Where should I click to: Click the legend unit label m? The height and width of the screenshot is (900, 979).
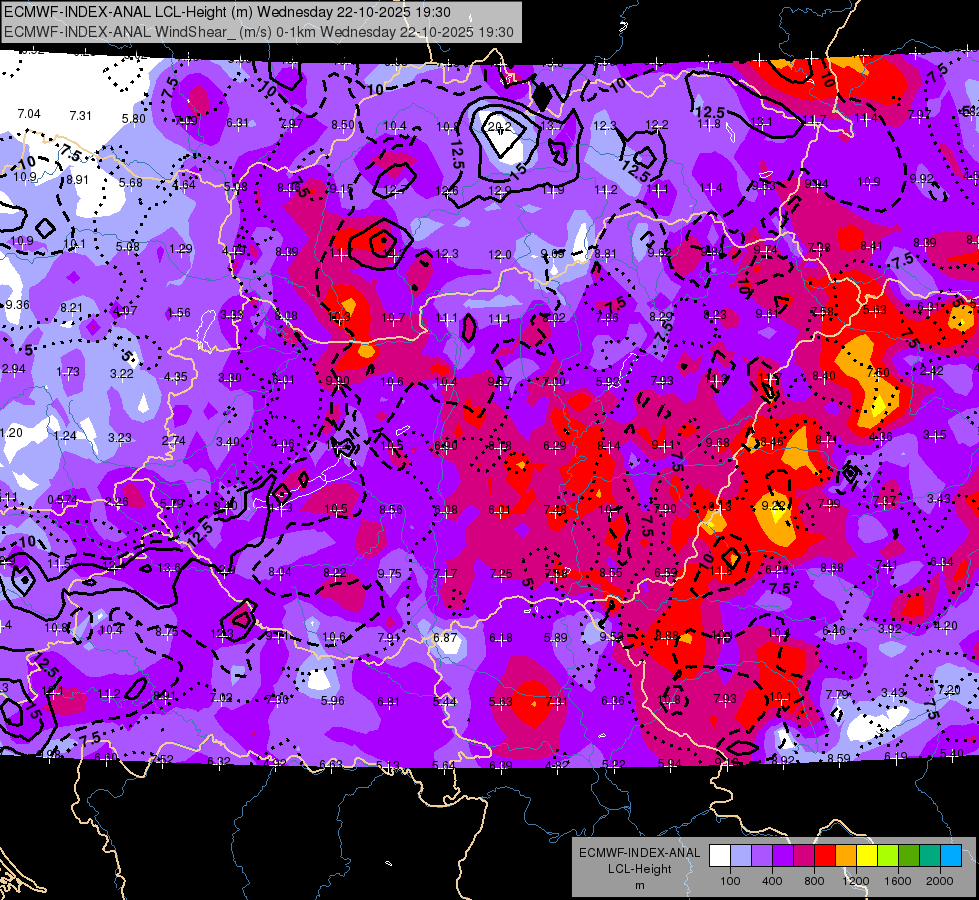point(639,885)
